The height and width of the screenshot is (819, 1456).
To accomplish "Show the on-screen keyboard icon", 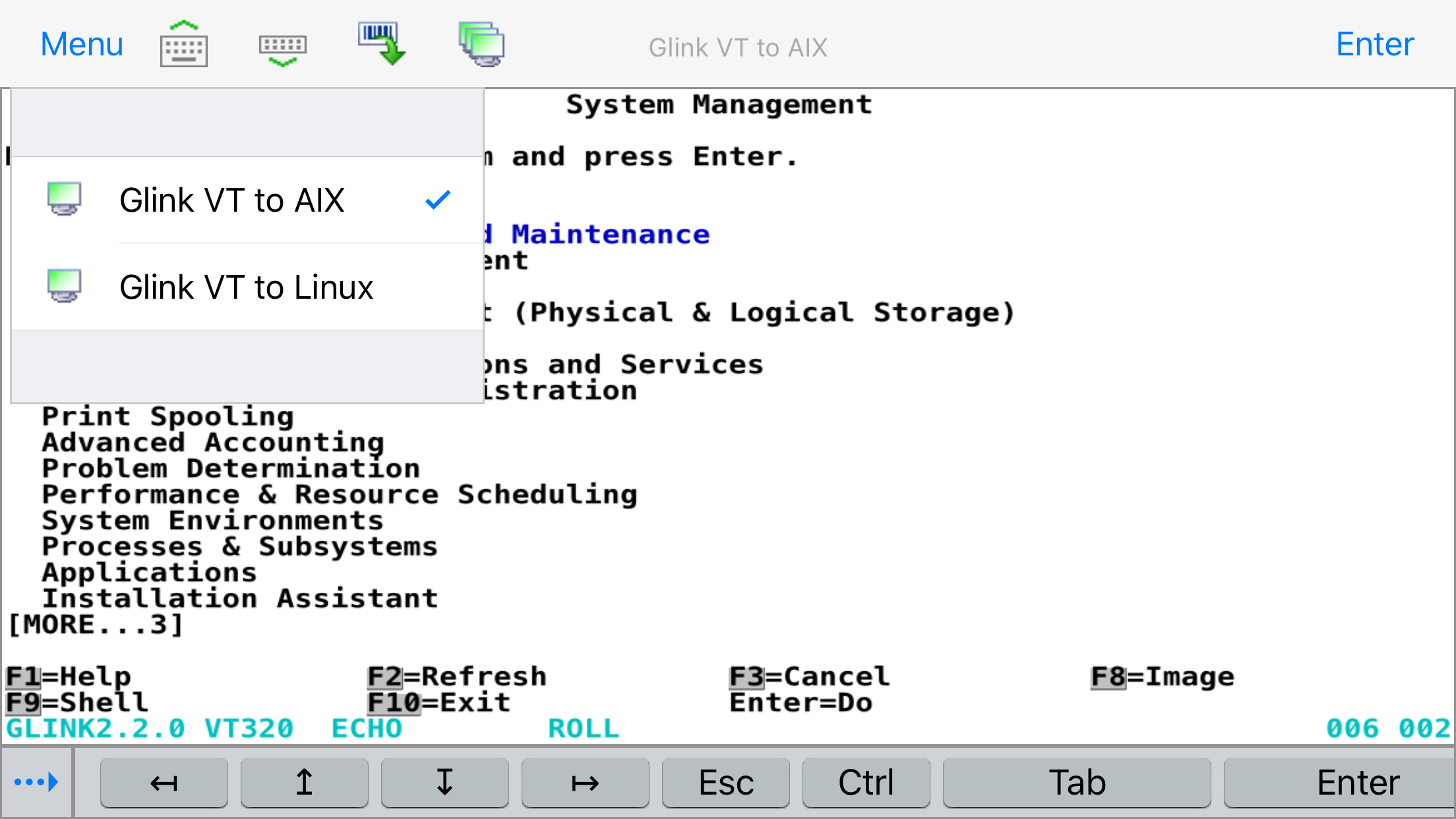I will pyautogui.click(x=184, y=44).
